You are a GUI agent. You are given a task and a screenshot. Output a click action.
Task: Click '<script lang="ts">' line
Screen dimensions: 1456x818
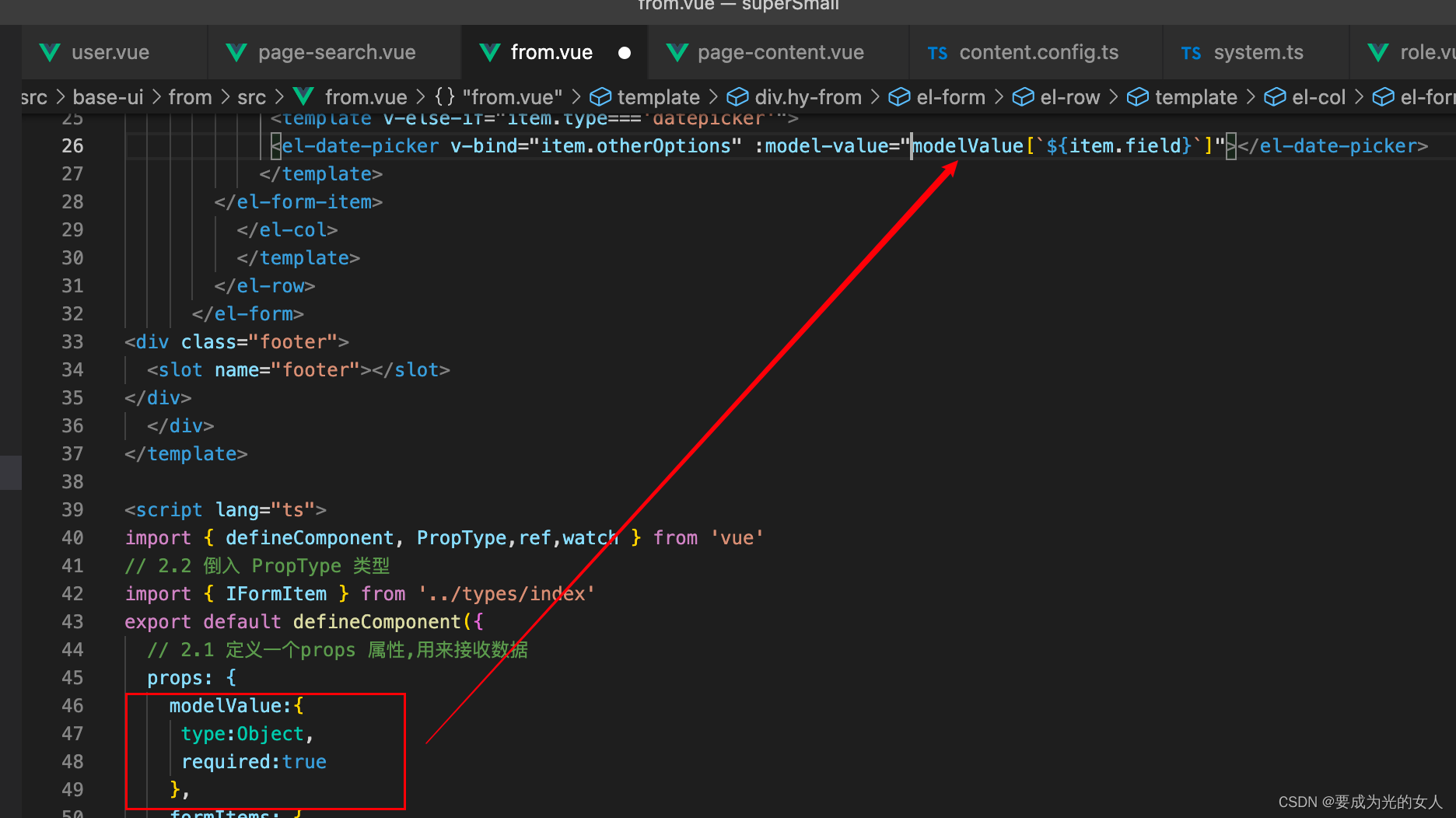pyautogui.click(x=226, y=510)
